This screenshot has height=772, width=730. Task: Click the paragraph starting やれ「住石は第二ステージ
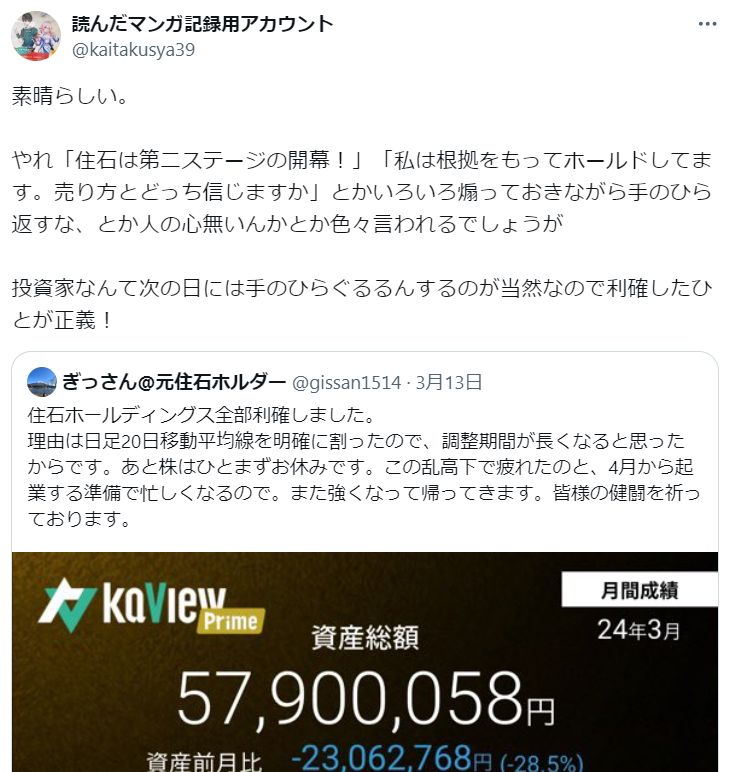click(362, 192)
